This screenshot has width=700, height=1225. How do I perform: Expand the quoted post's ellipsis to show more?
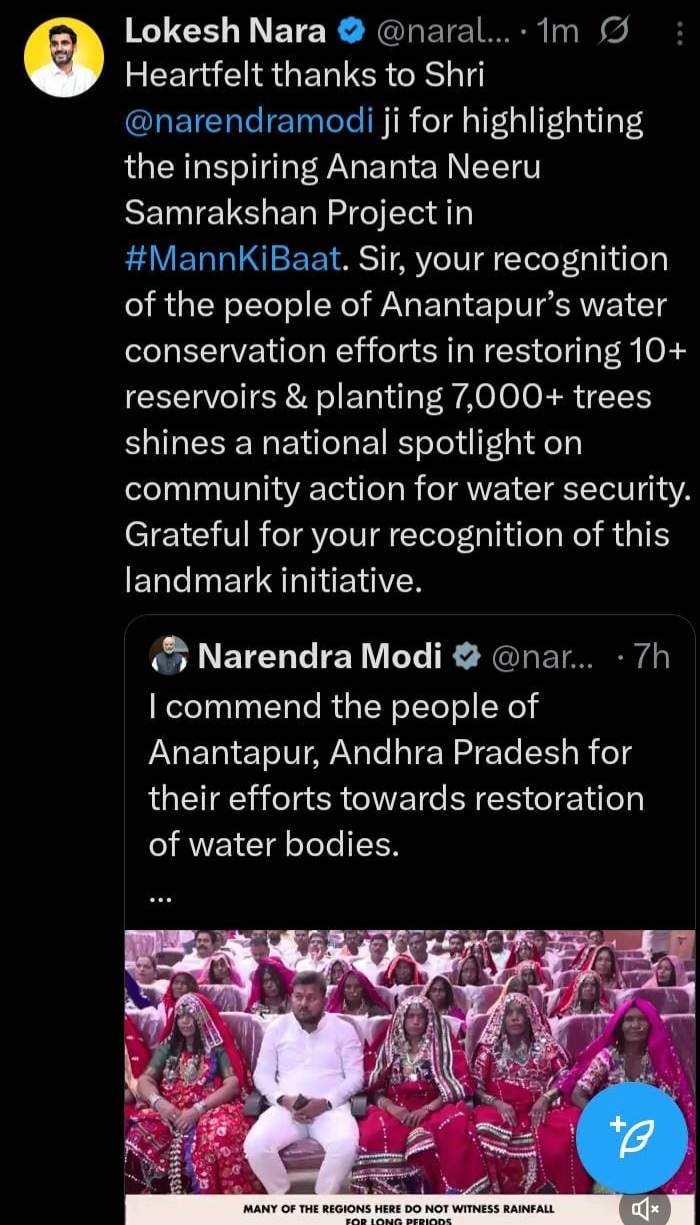coord(160,895)
